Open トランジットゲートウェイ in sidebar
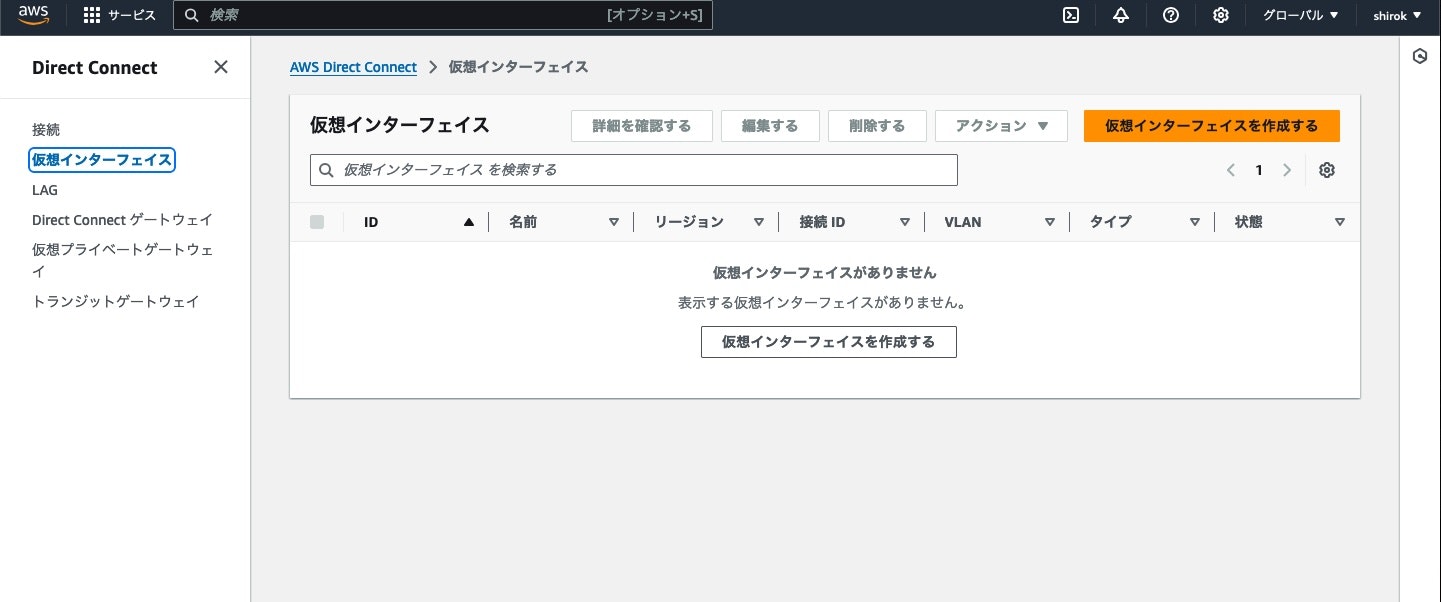 (x=116, y=301)
